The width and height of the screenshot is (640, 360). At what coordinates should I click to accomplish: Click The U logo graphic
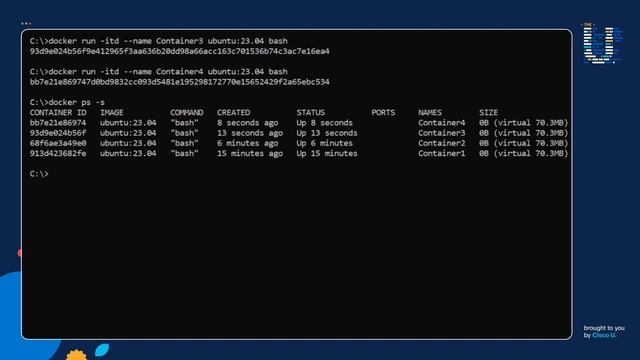tap(602, 44)
